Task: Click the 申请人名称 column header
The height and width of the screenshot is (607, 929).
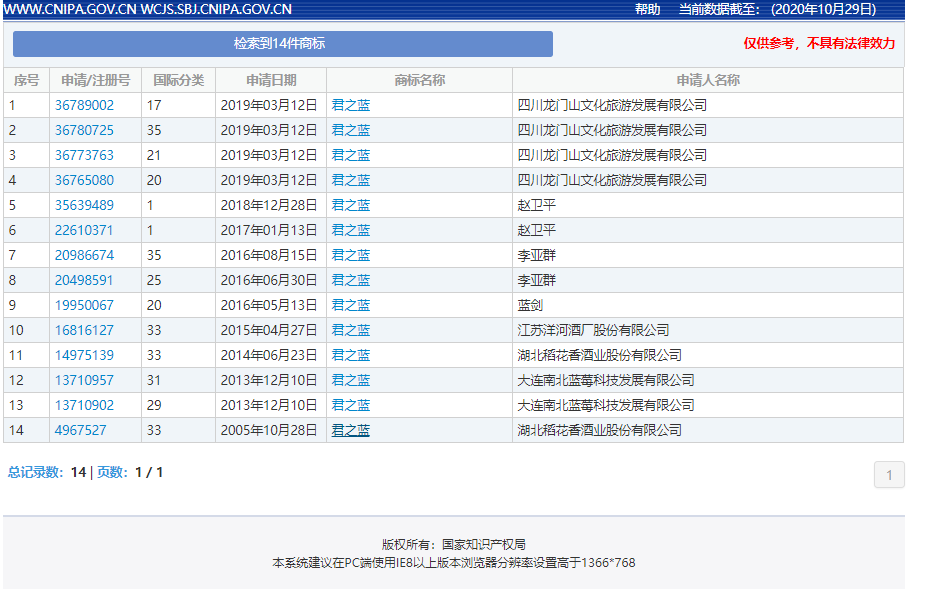Action: click(x=707, y=80)
